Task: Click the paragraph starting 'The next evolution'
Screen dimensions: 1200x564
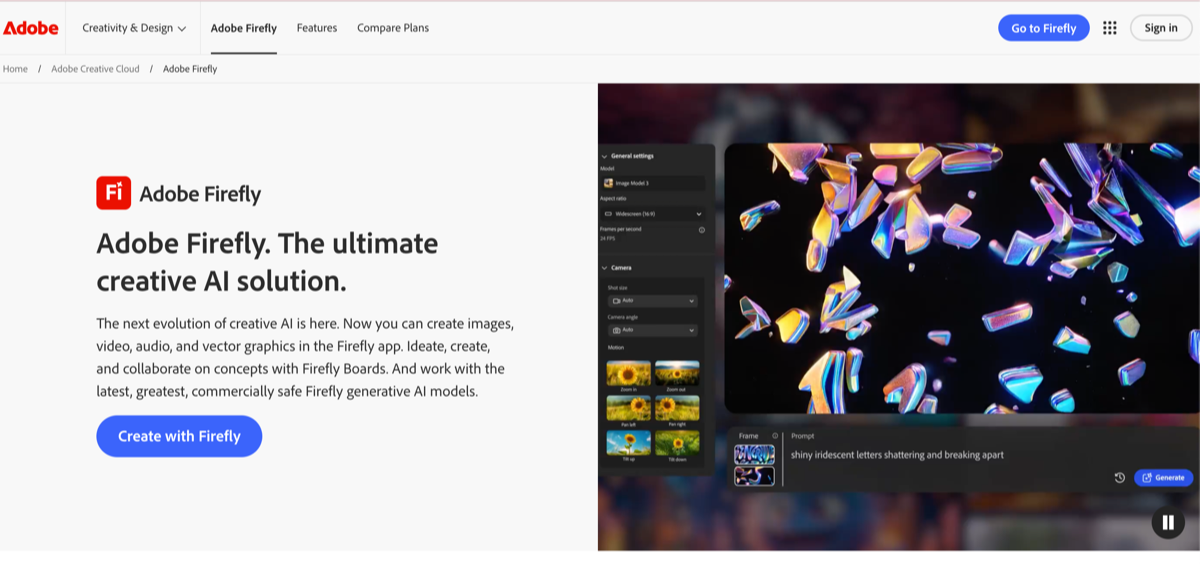Action: [305, 358]
